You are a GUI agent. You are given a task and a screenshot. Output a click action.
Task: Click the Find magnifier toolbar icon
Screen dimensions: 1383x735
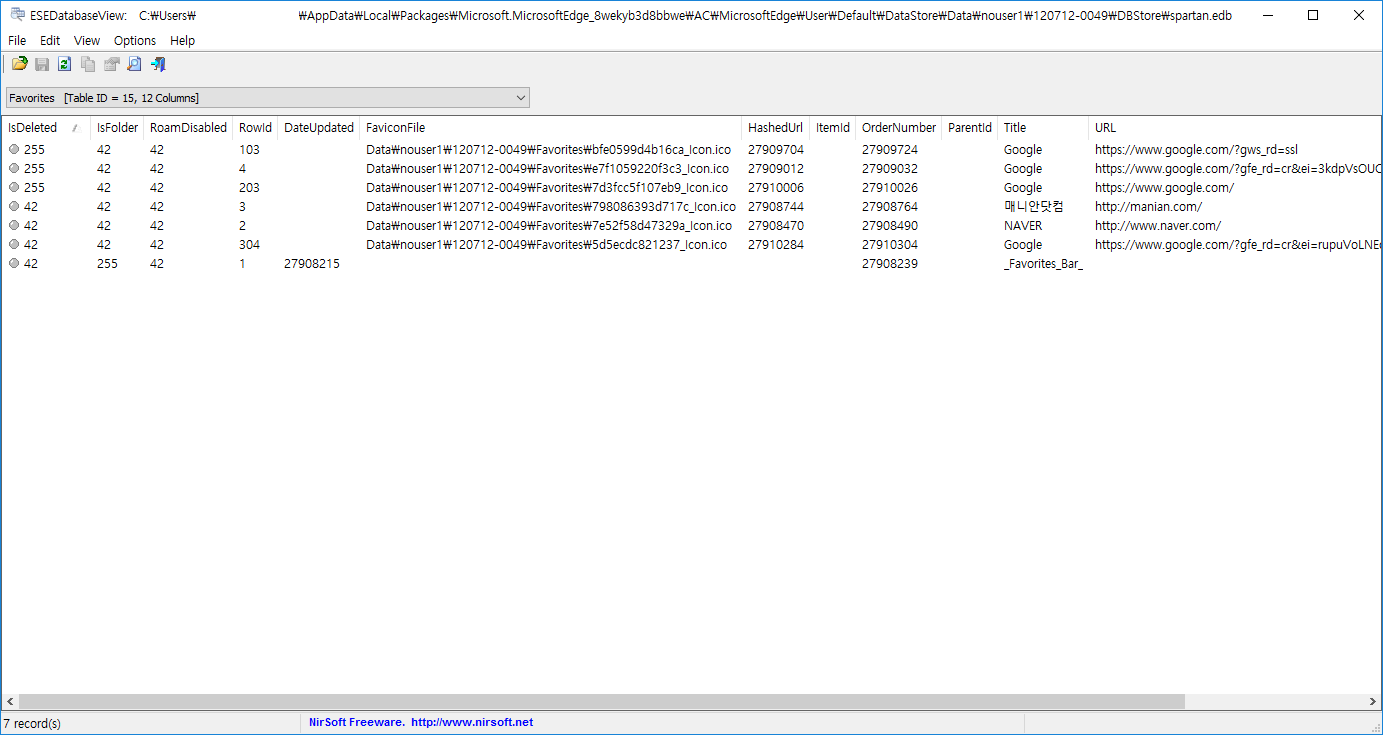pyautogui.click(x=134, y=64)
